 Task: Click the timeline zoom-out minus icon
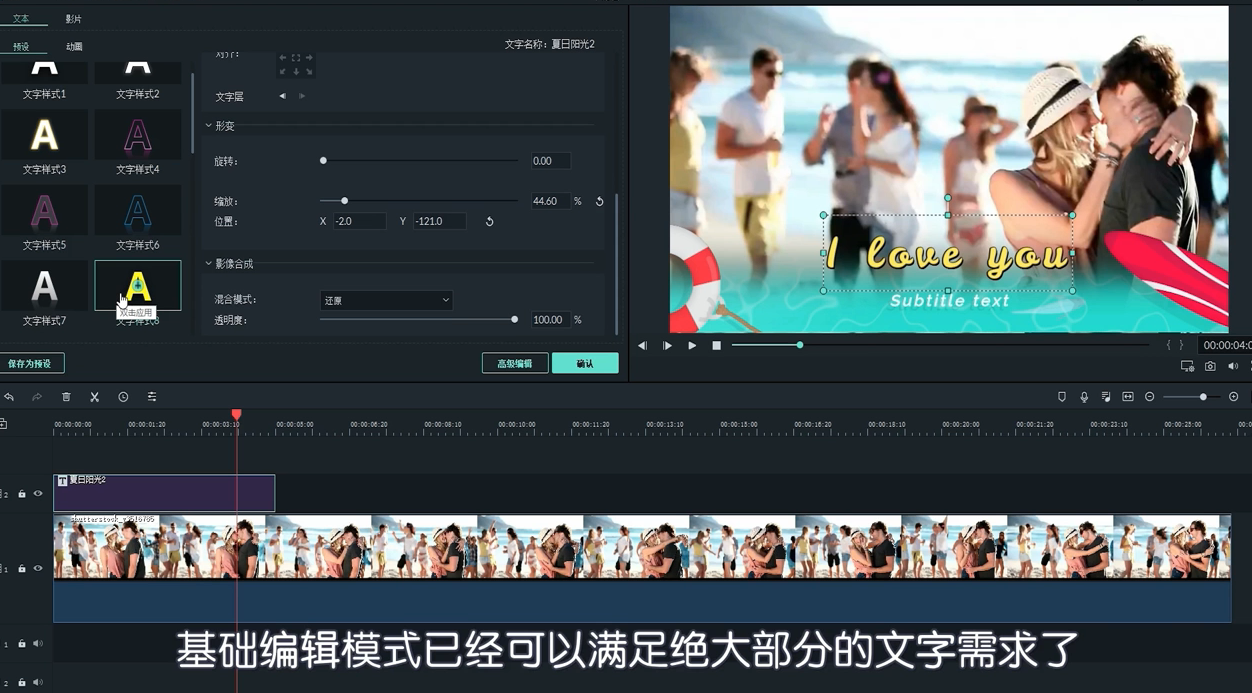point(1150,397)
